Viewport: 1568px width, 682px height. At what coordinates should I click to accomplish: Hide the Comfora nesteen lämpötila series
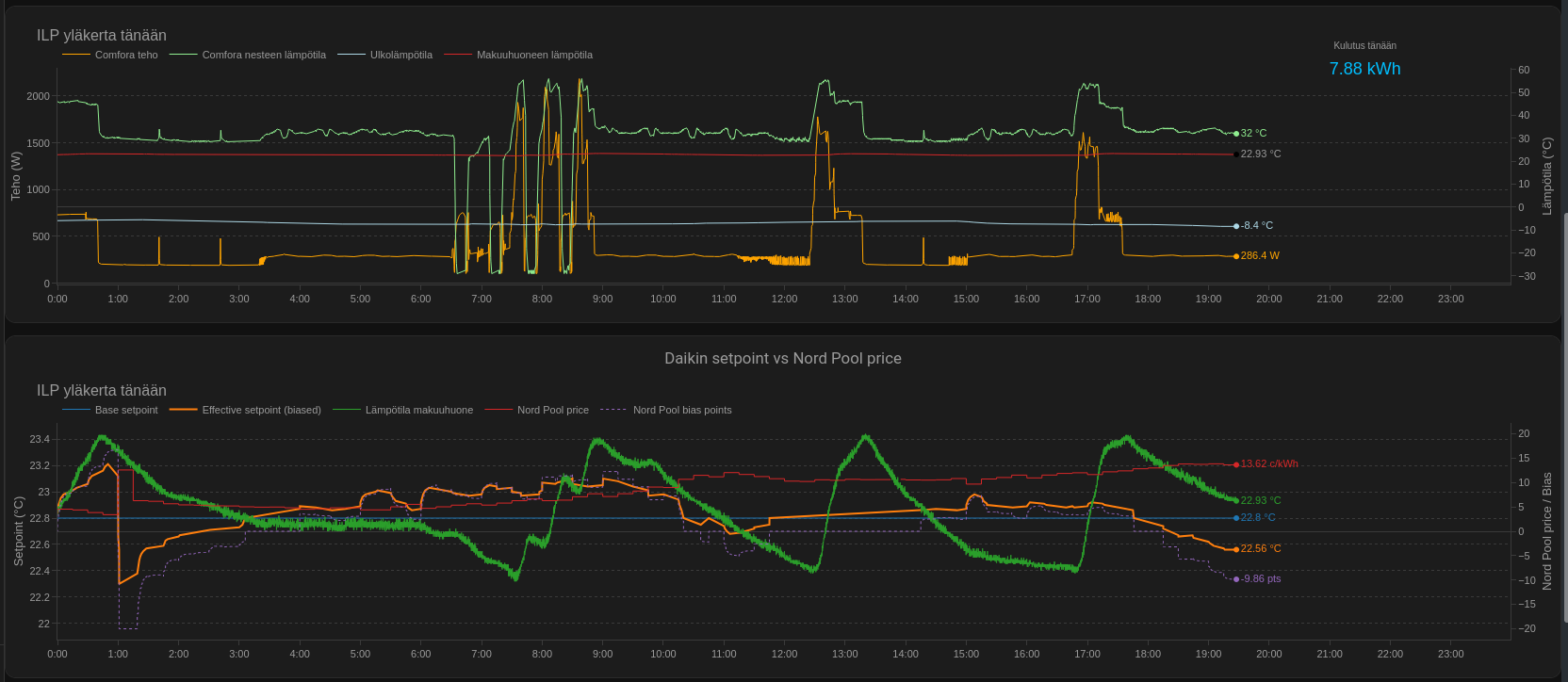point(263,55)
